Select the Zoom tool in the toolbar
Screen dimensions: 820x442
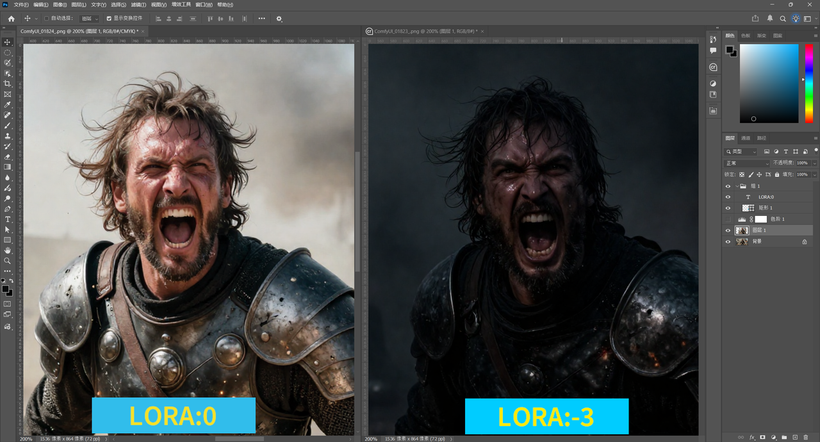tap(8, 261)
